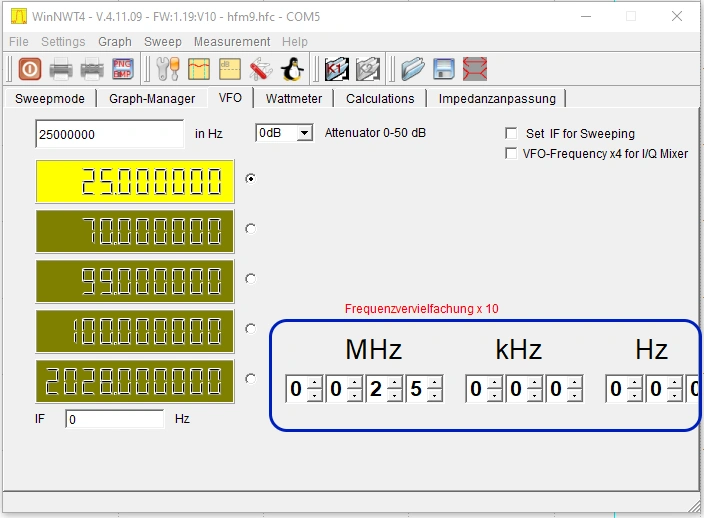The width and height of the screenshot is (705, 519).
Task: Switch to the Wattmeter tab
Action: [x=294, y=98]
